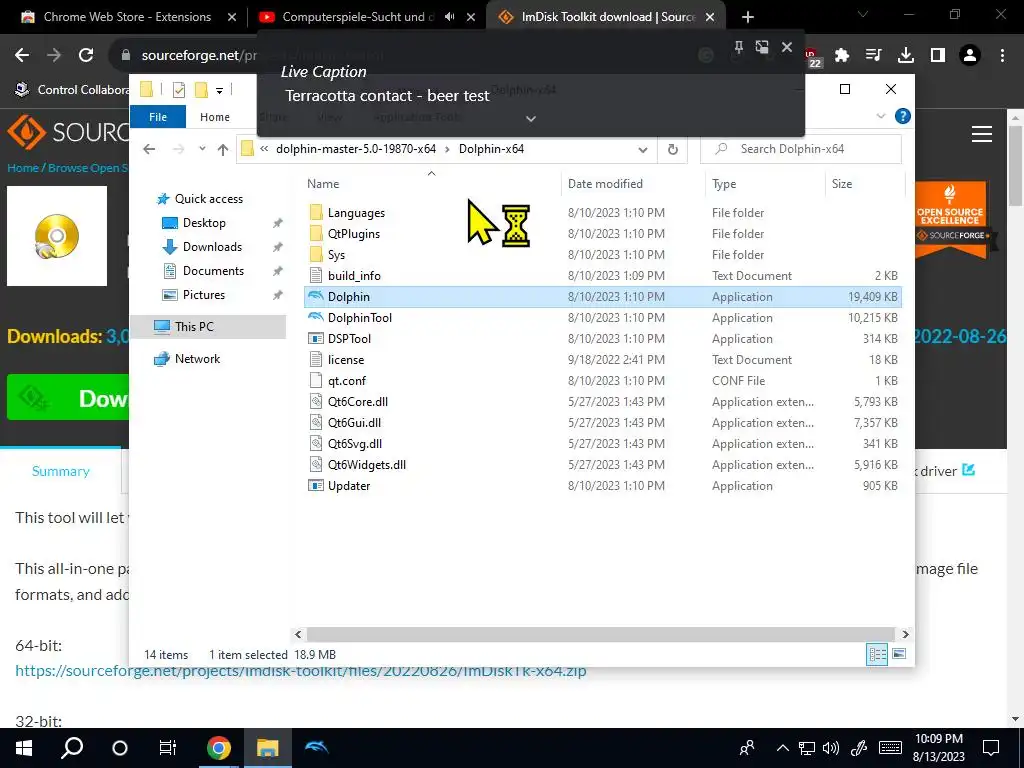Switch to Details view icon in status bar
Viewport: 1024px width, 768px height.
[877, 654]
